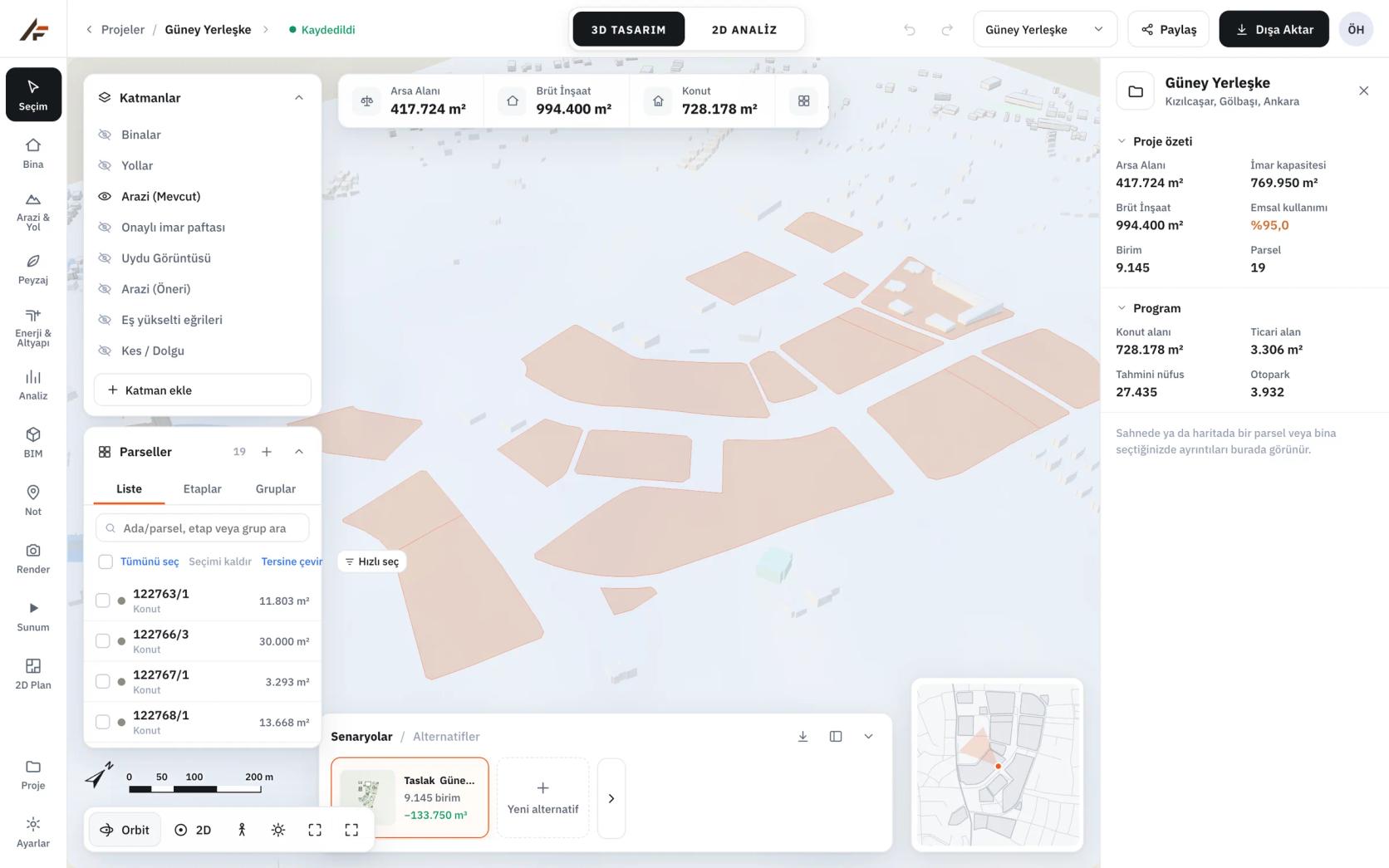Open the BIM tool
Screen dimensions: 1389x868
33,443
